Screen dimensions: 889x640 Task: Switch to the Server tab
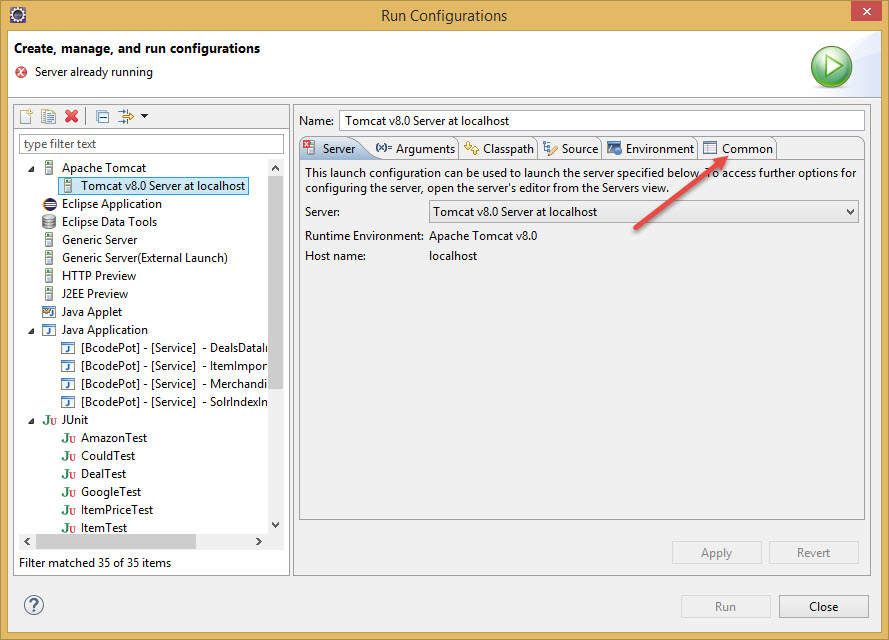click(332, 149)
